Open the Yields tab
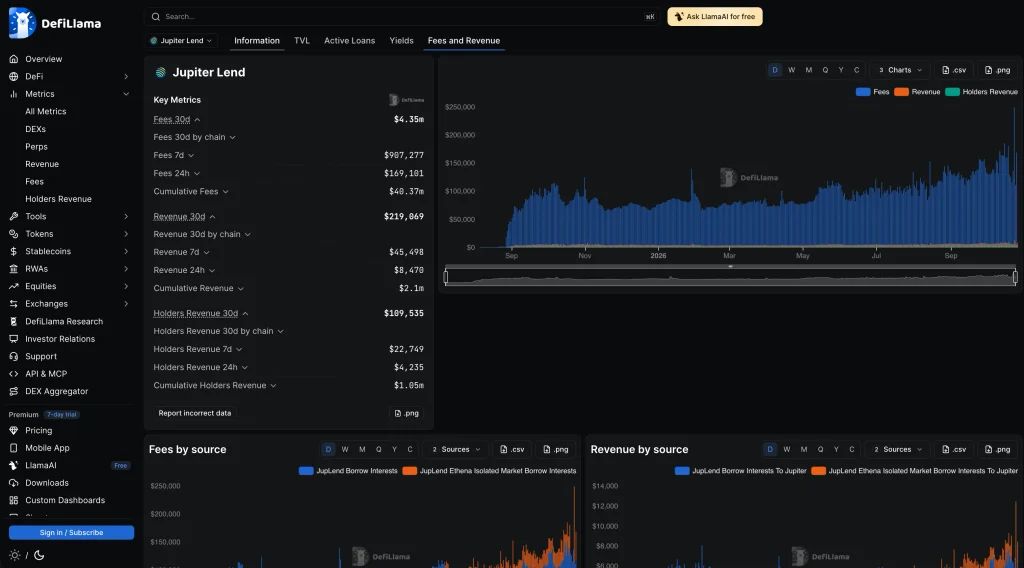 (401, 40)
